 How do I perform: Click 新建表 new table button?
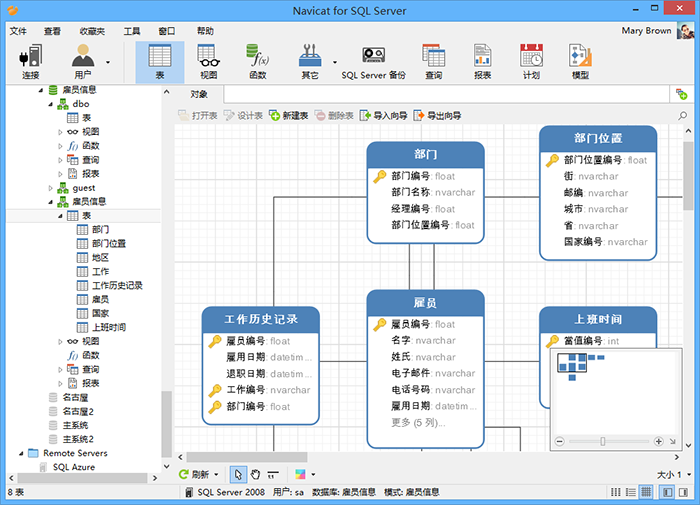(x=289, y=116)
